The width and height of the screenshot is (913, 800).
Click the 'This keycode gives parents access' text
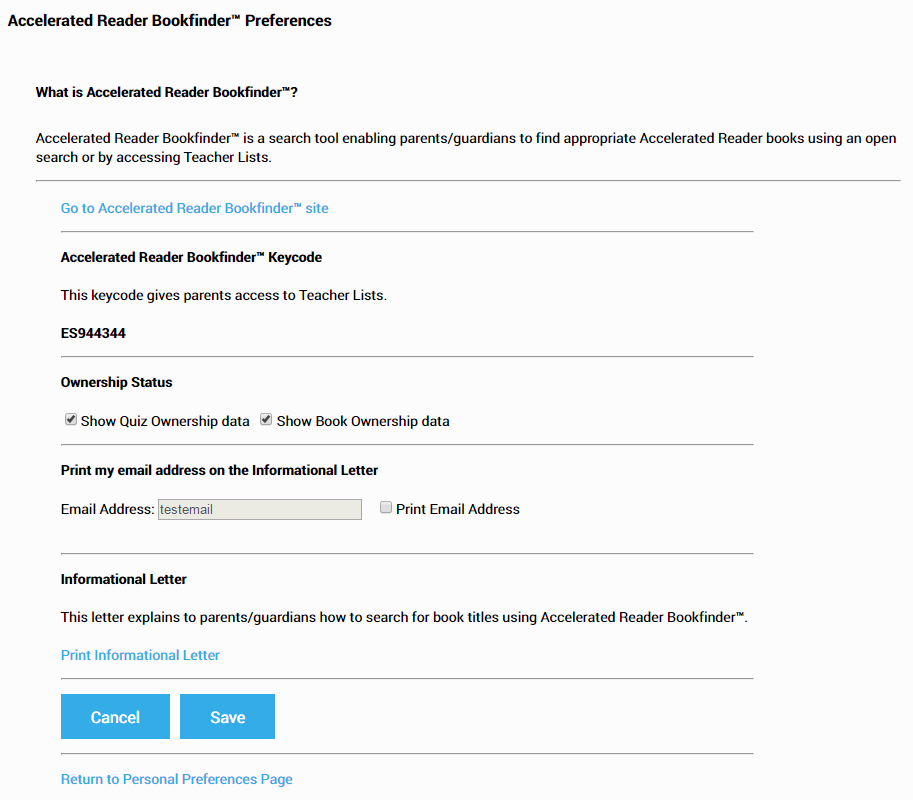pyautogui.click(x=223, y=295)
